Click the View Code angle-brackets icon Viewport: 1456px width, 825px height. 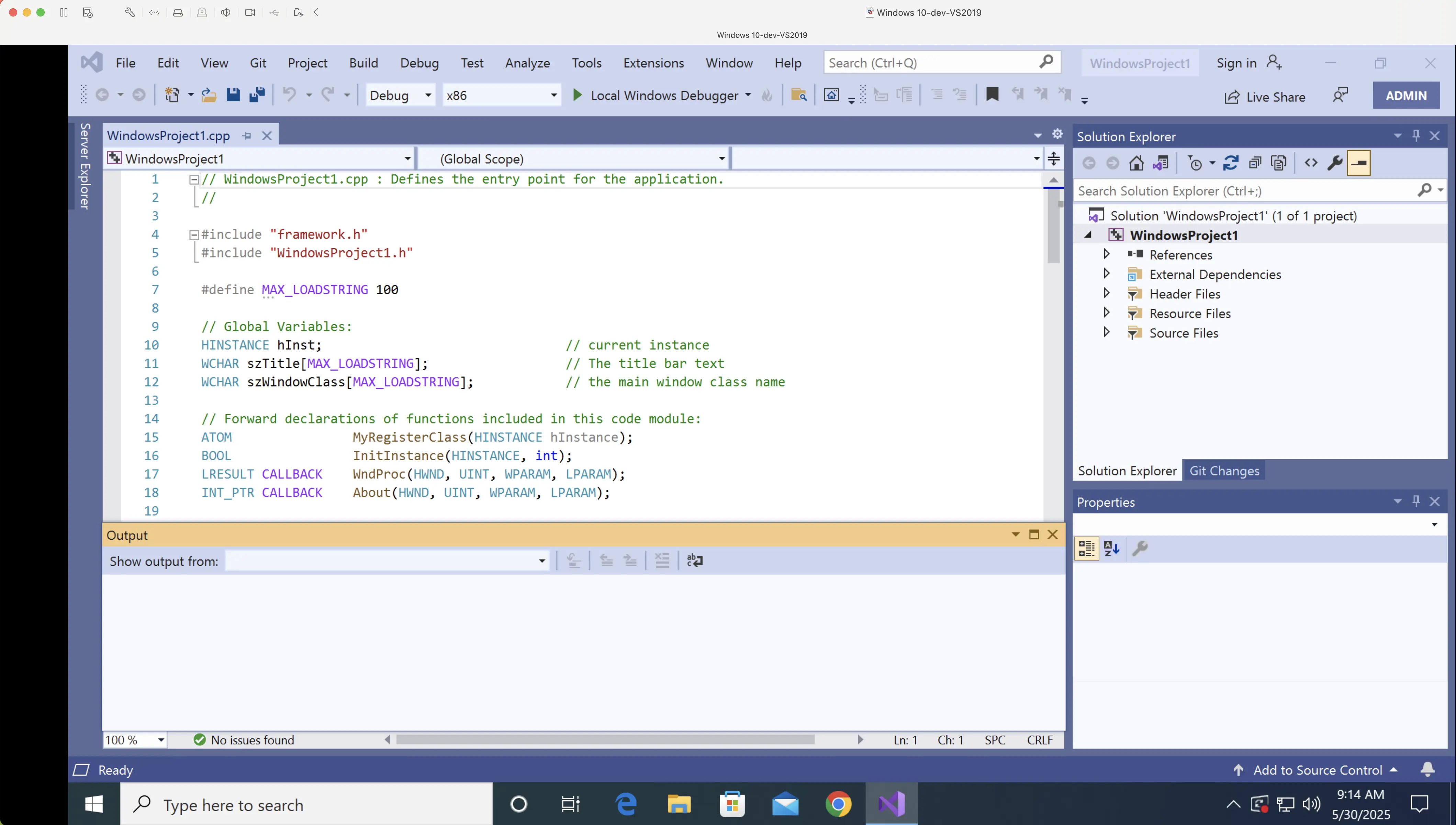[1311, 163]
